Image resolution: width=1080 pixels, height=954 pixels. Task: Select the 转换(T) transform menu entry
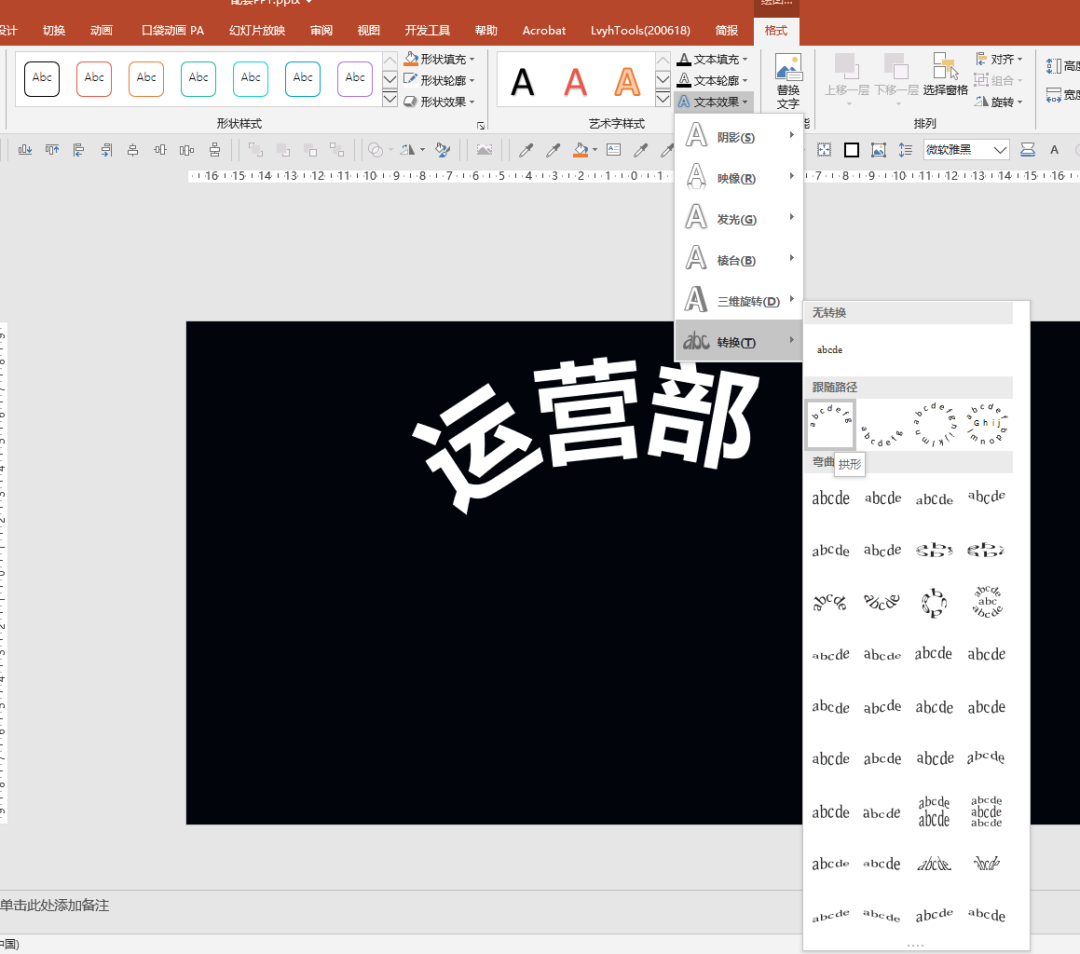pyautogui.click(x=738, y=341)
